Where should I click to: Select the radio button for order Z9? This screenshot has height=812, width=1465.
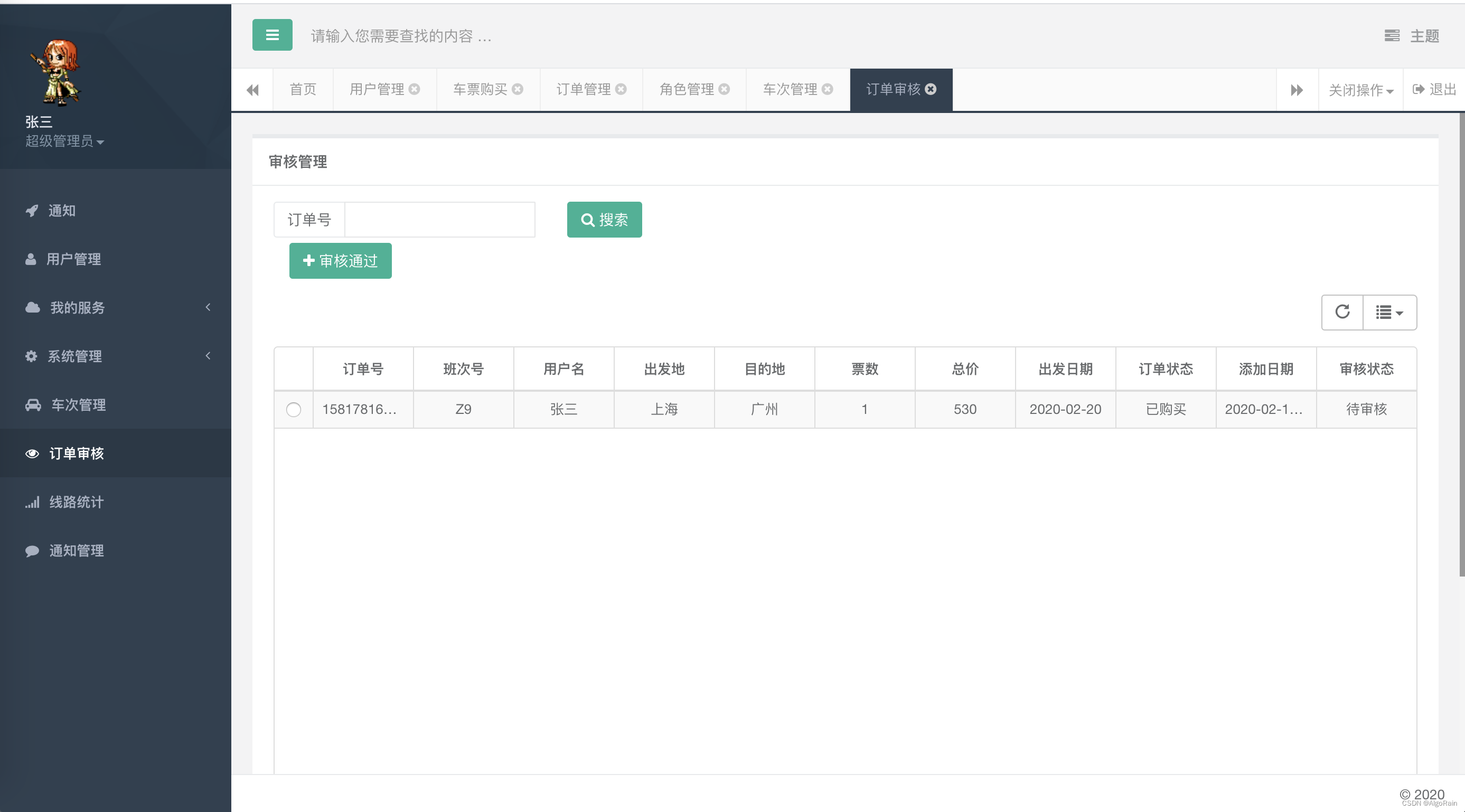tap(294, 409)
